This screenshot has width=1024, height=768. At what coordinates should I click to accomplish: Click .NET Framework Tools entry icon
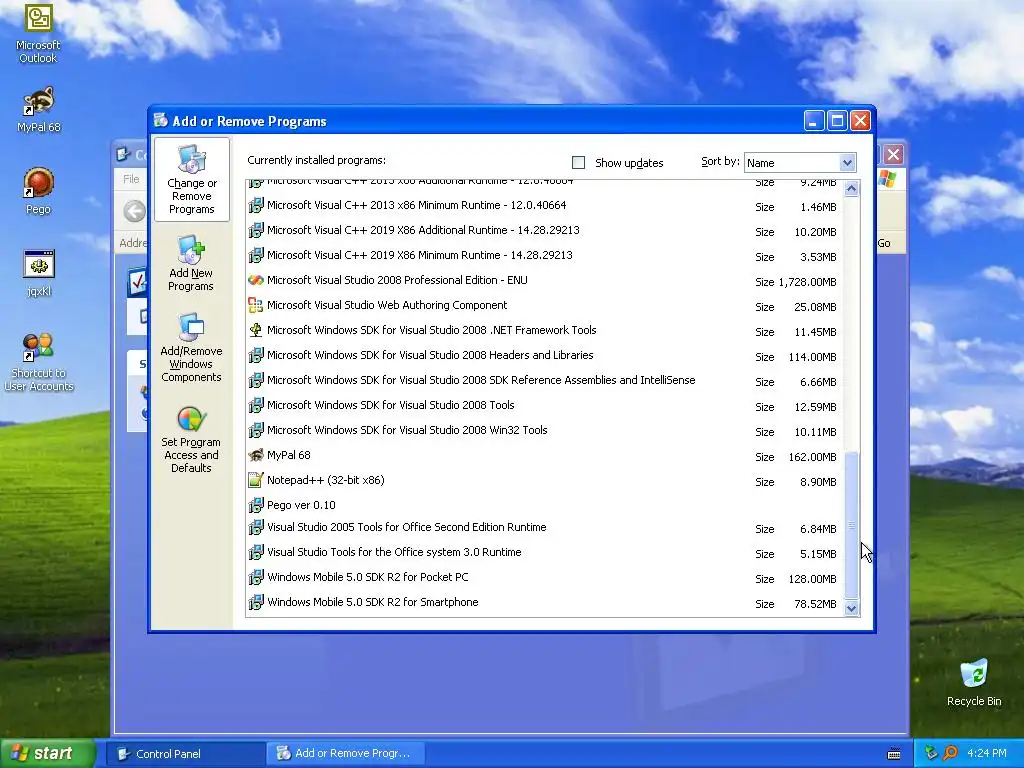pos(255,330)
